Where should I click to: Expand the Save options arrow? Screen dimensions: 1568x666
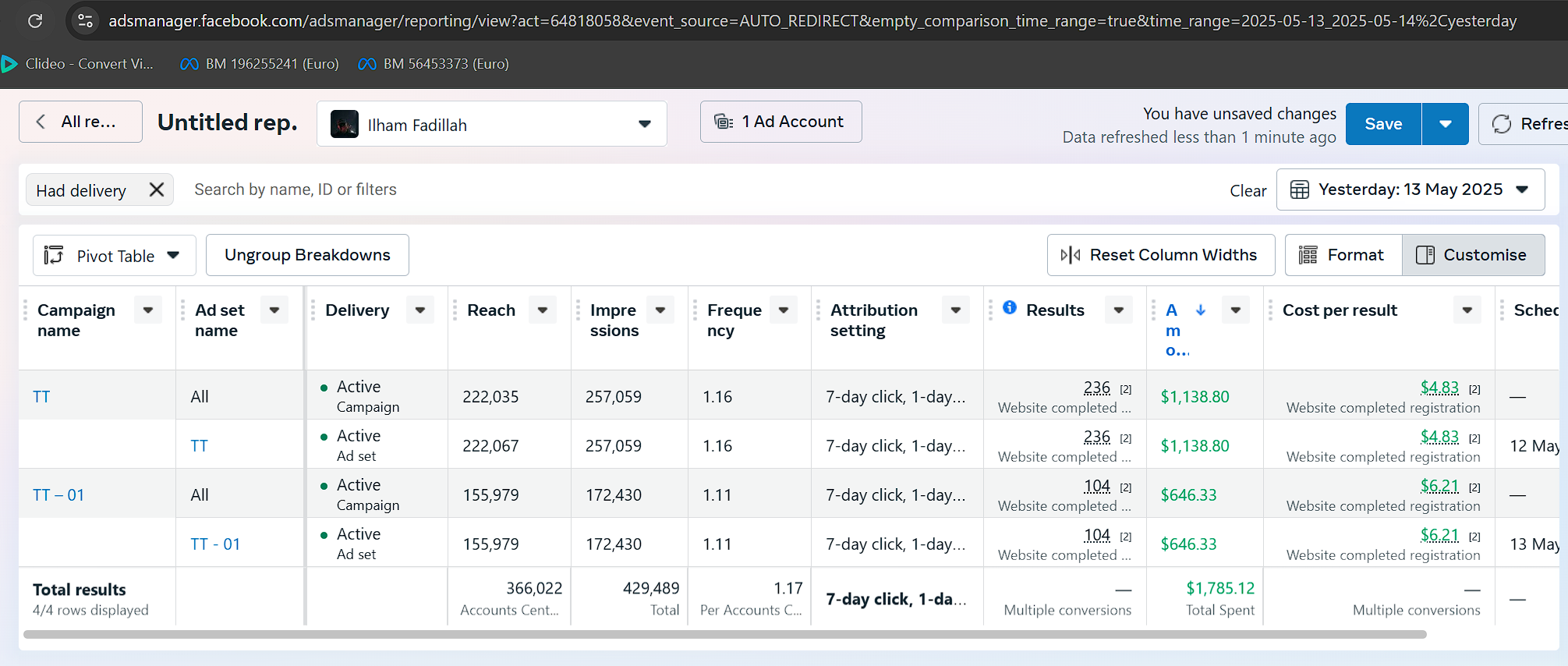coord(1445,124)
